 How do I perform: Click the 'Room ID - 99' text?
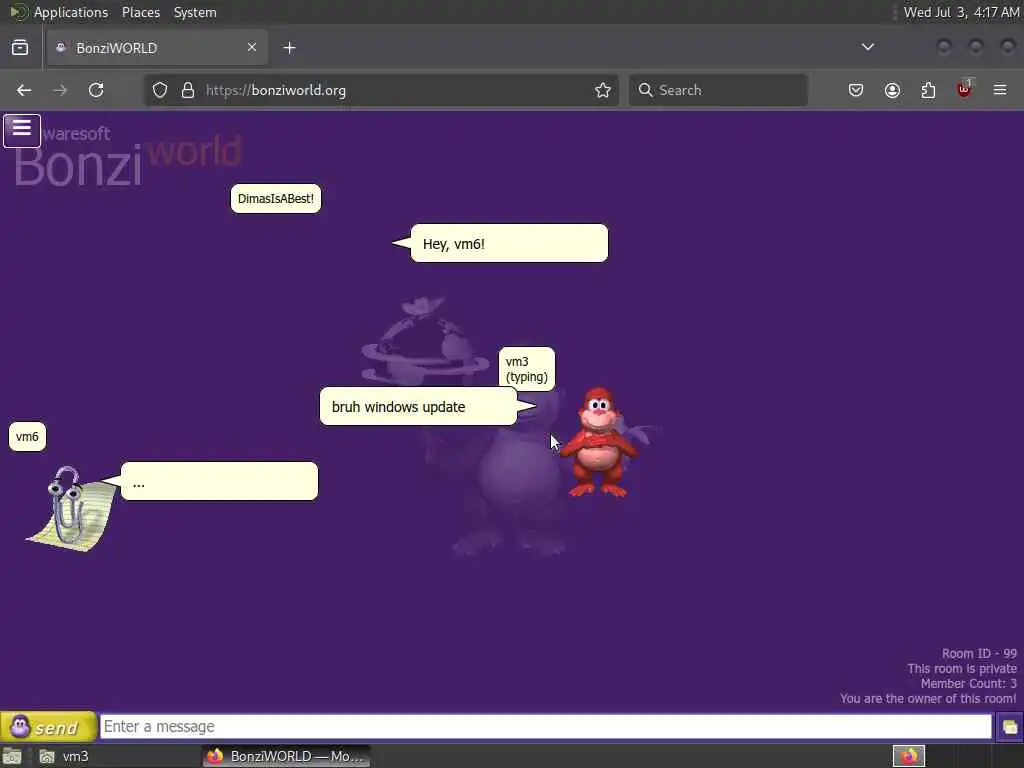979,653
